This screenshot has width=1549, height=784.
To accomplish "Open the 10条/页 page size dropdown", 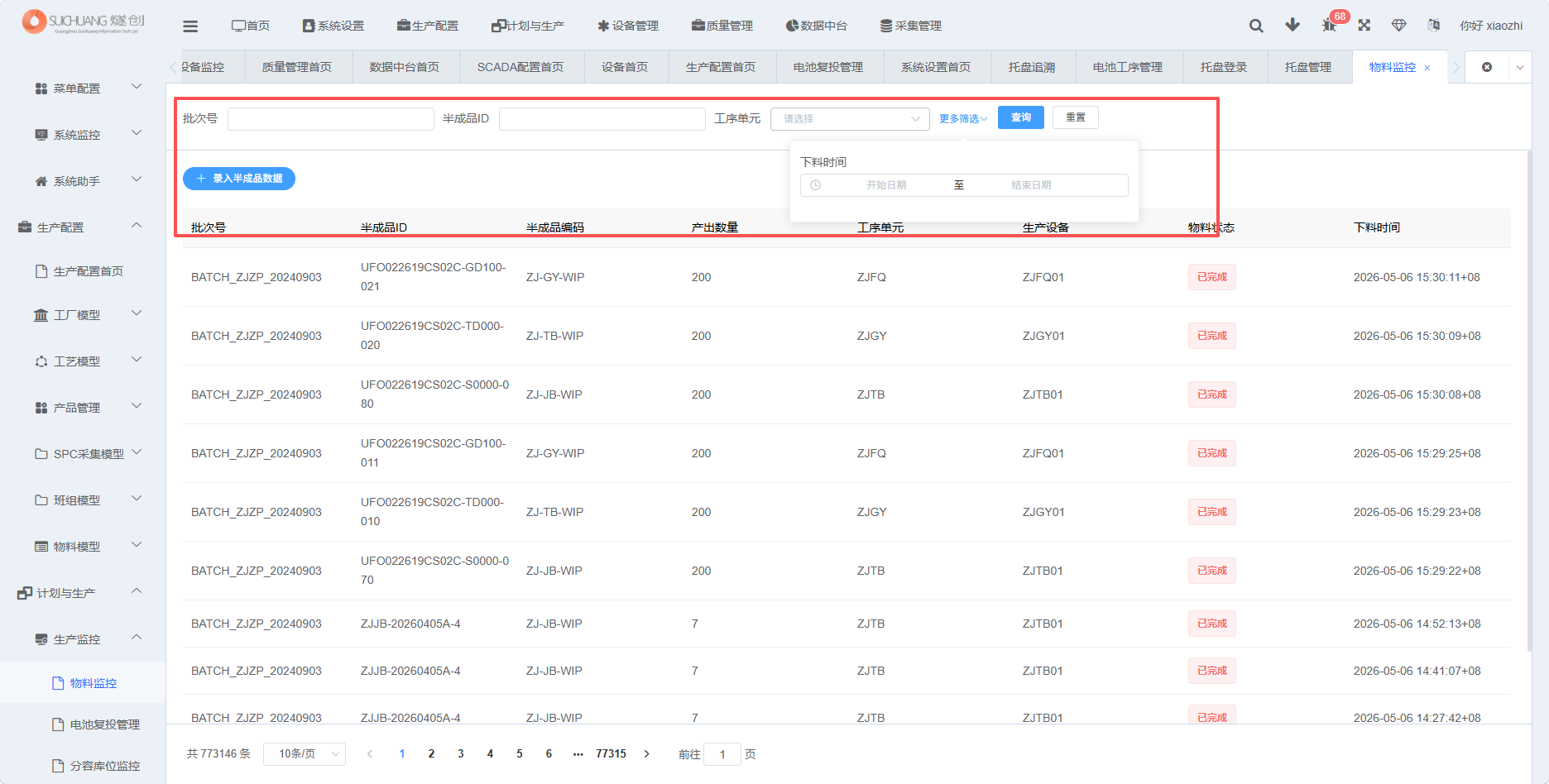I will tap(304, 753).
